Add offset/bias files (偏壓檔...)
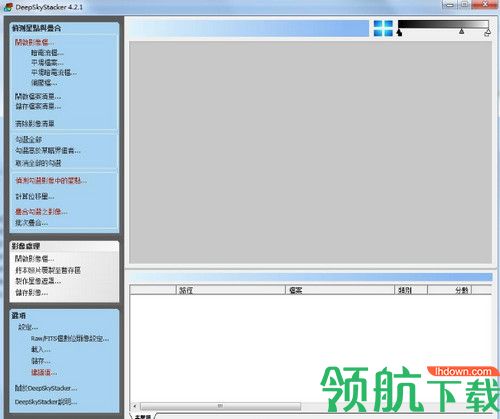 pos(44,82)
